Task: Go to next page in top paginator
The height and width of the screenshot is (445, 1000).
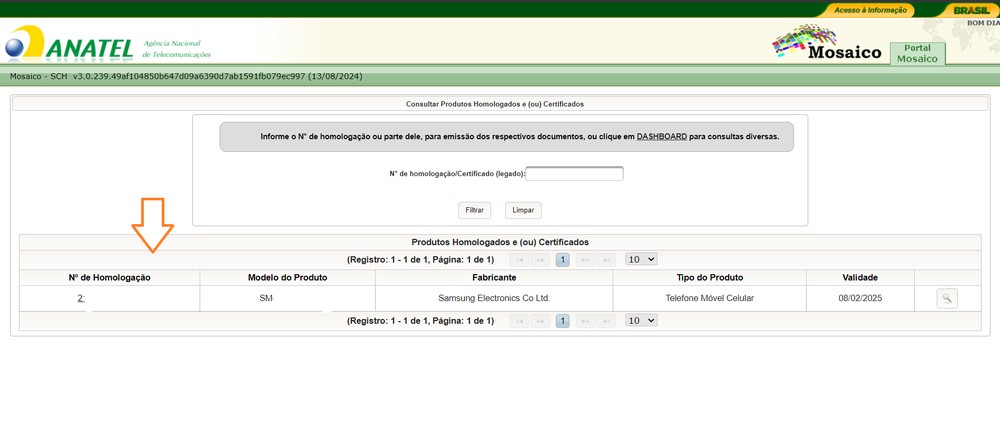Action: point(585,259)
